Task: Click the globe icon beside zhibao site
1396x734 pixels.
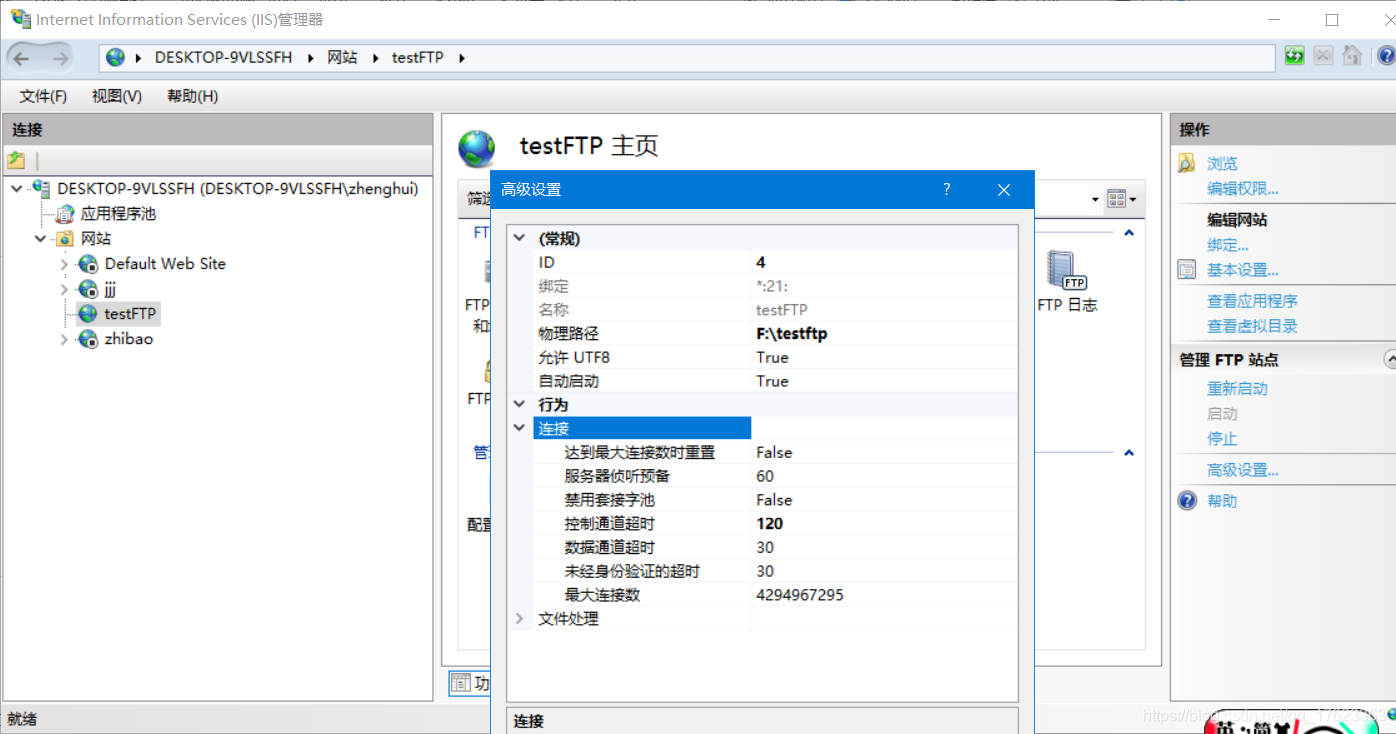Action: (88, 339)
